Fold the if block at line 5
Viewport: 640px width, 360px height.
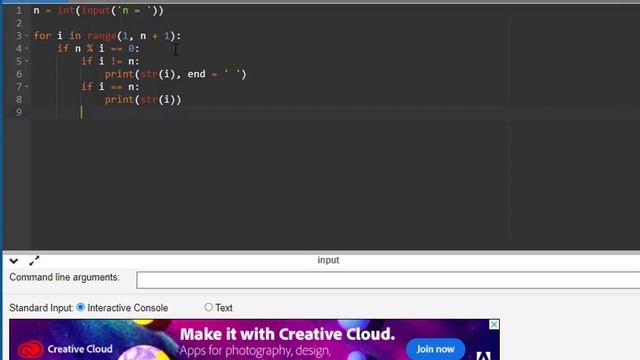pos(27,61)
